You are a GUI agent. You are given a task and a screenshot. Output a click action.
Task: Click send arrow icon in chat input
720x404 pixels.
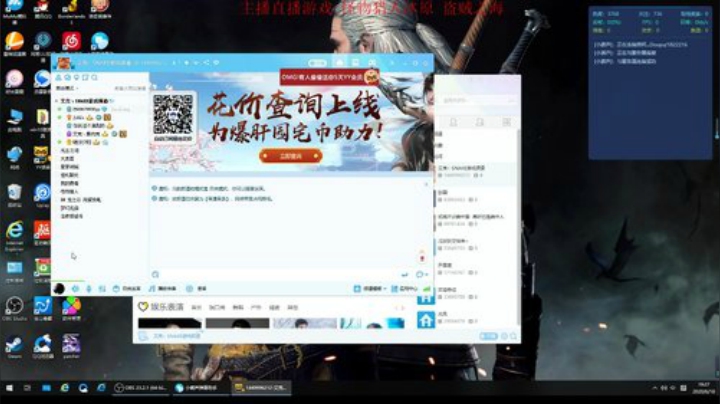(x=405, y=275)
